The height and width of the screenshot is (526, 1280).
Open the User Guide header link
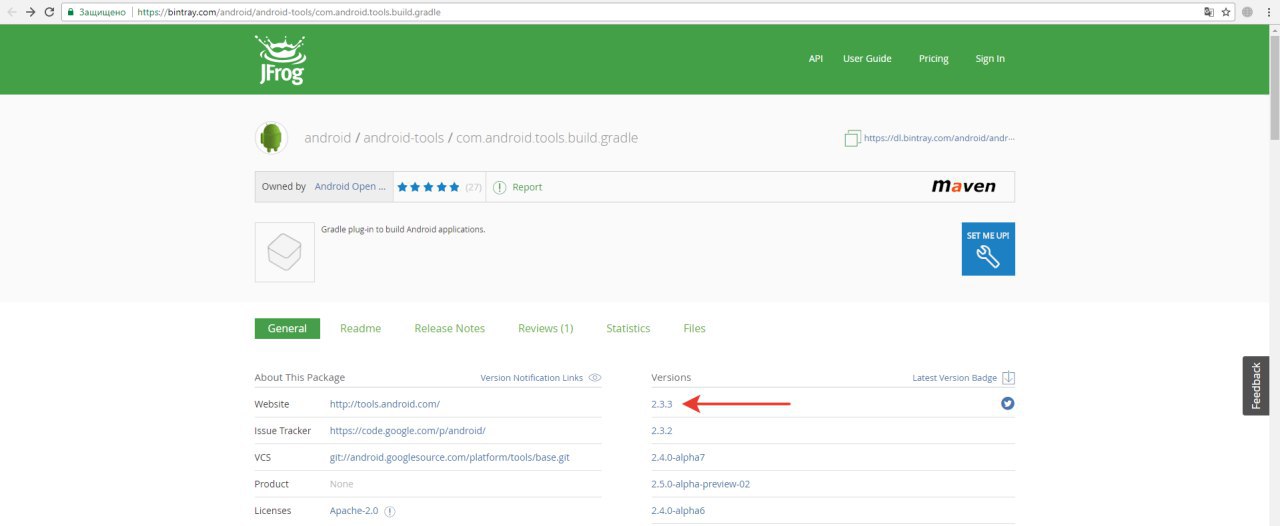pyautogui.click(x=867, y=59)
